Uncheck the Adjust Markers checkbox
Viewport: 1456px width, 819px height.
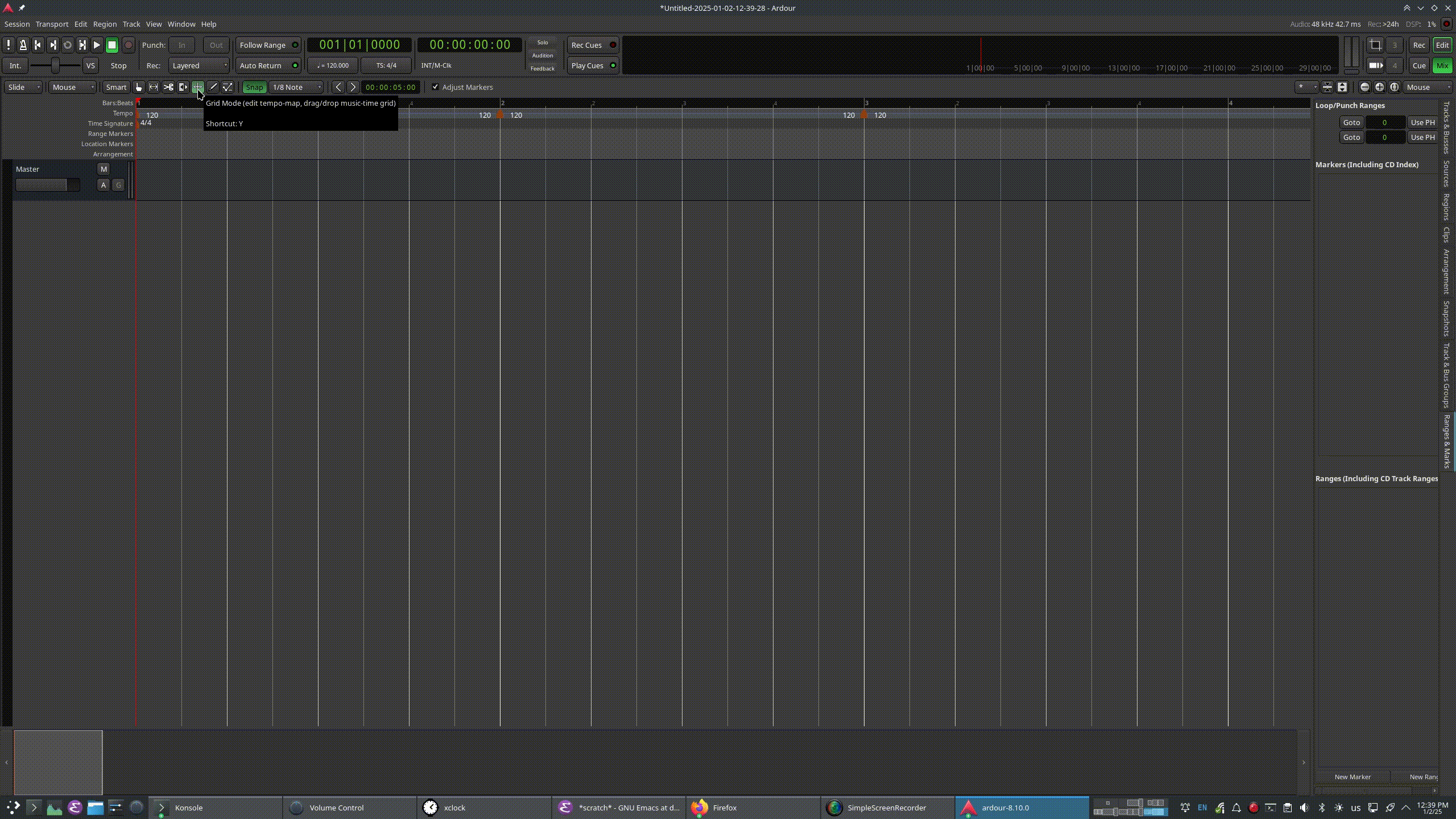436,87
